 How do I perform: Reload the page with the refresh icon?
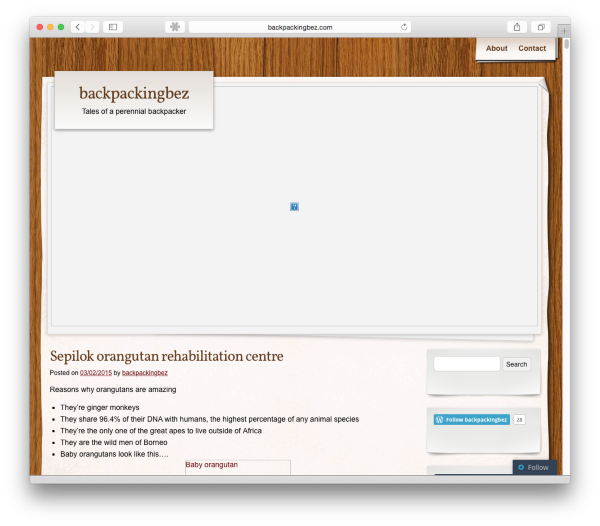(404, 27)
